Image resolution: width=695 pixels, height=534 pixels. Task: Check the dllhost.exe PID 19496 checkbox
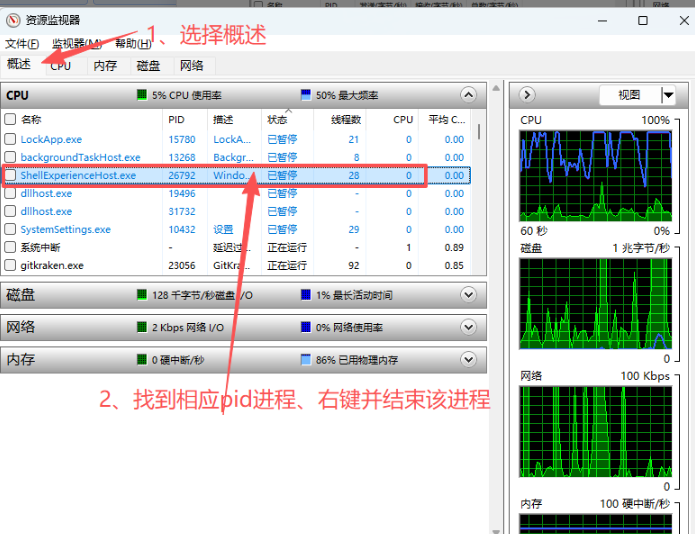pyautogui.click(x=10, y=193)
